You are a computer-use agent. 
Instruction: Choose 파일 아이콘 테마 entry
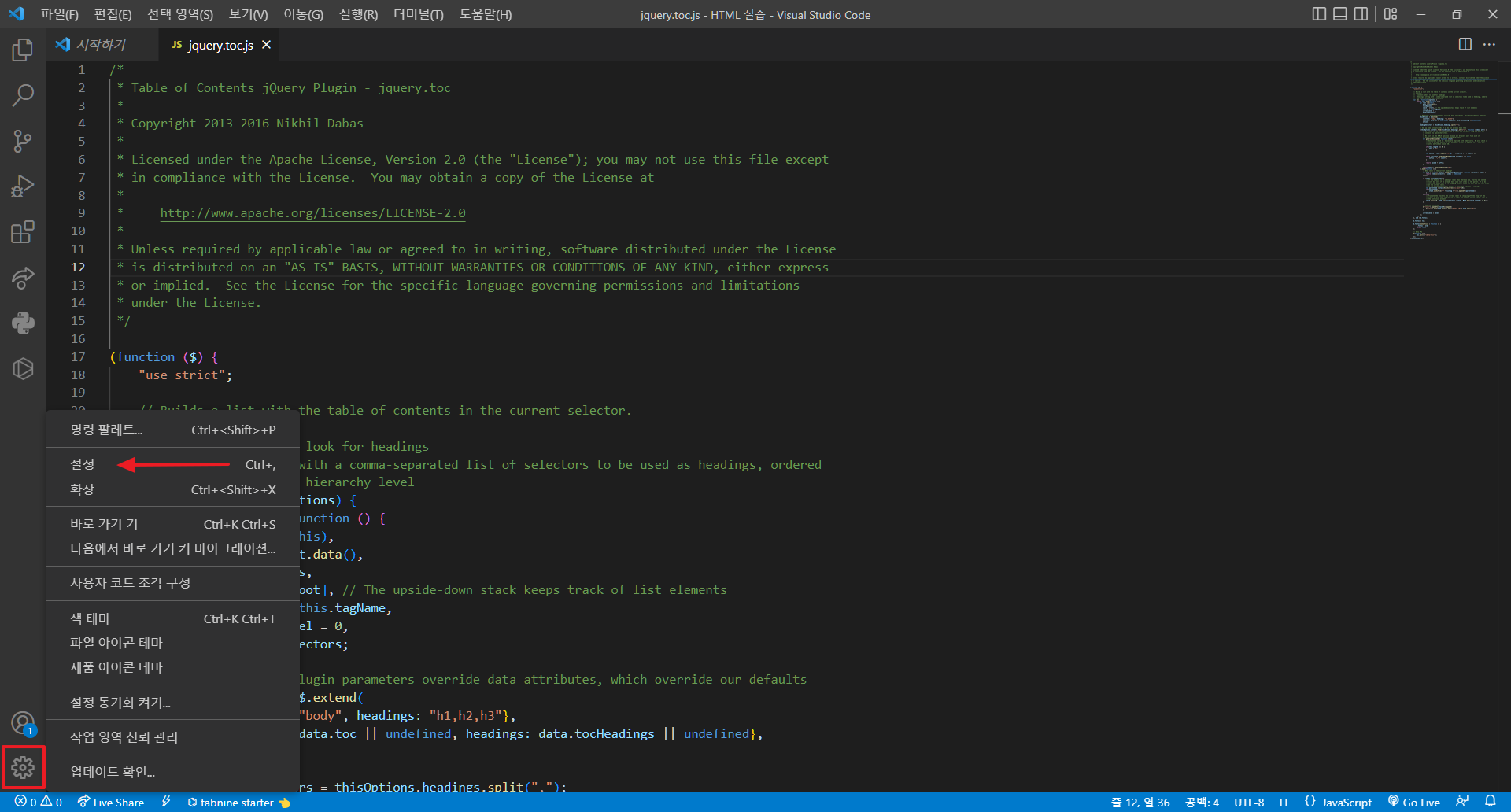(173, 643)
